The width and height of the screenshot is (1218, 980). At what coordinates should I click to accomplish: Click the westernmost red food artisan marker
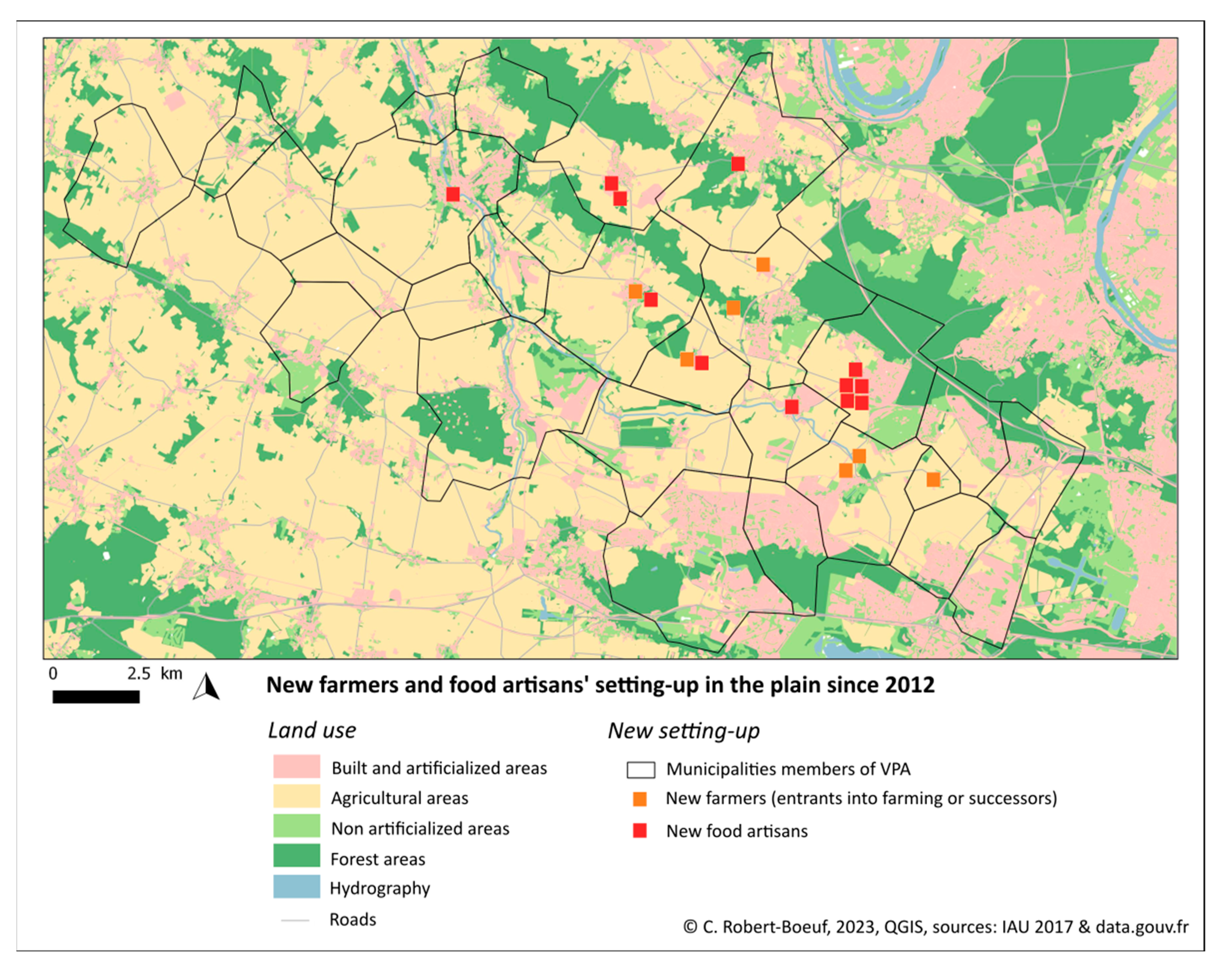point(453,194)
